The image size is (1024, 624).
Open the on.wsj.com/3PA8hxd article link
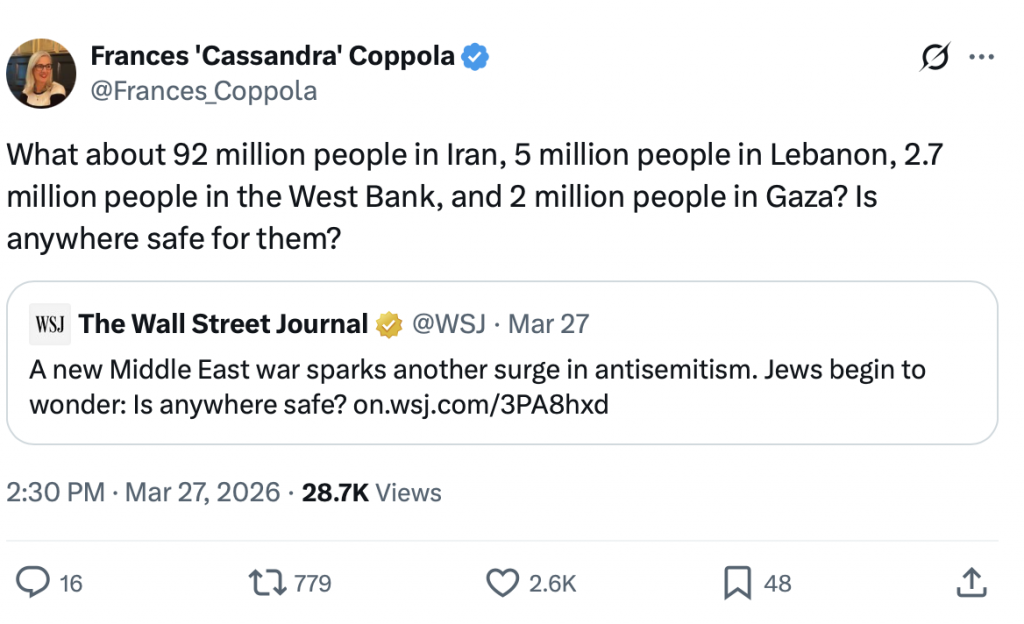tap(481, 407)
